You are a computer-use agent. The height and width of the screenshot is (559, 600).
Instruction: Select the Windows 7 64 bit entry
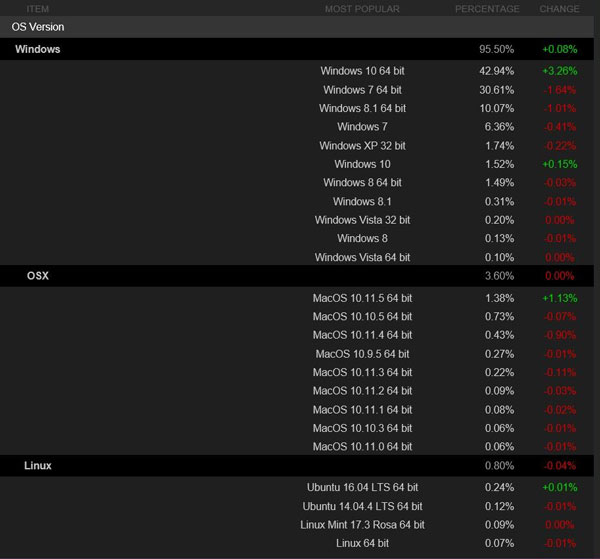[x=362, y=90]
